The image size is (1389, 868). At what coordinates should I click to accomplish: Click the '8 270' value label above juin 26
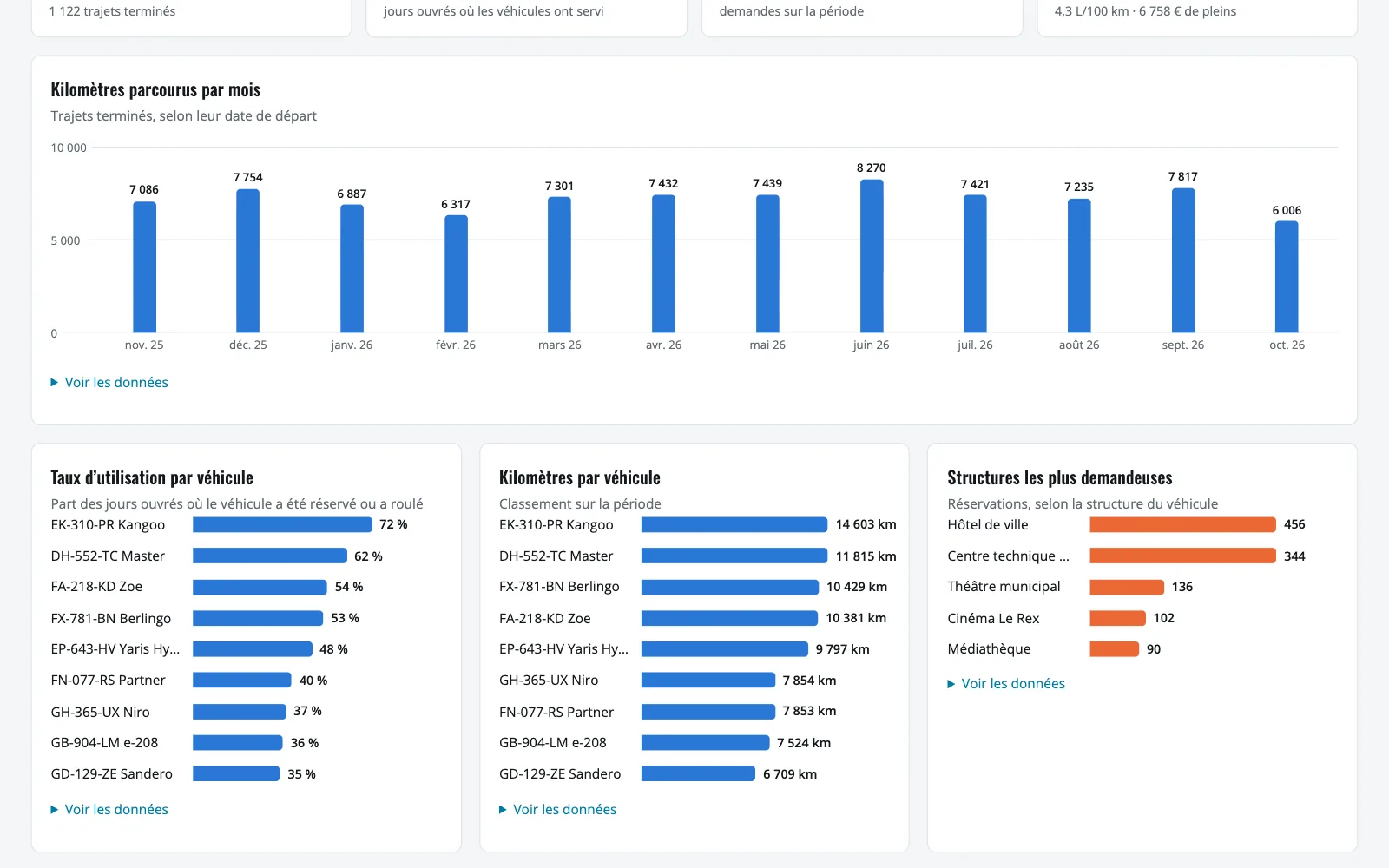coord(872,168)
